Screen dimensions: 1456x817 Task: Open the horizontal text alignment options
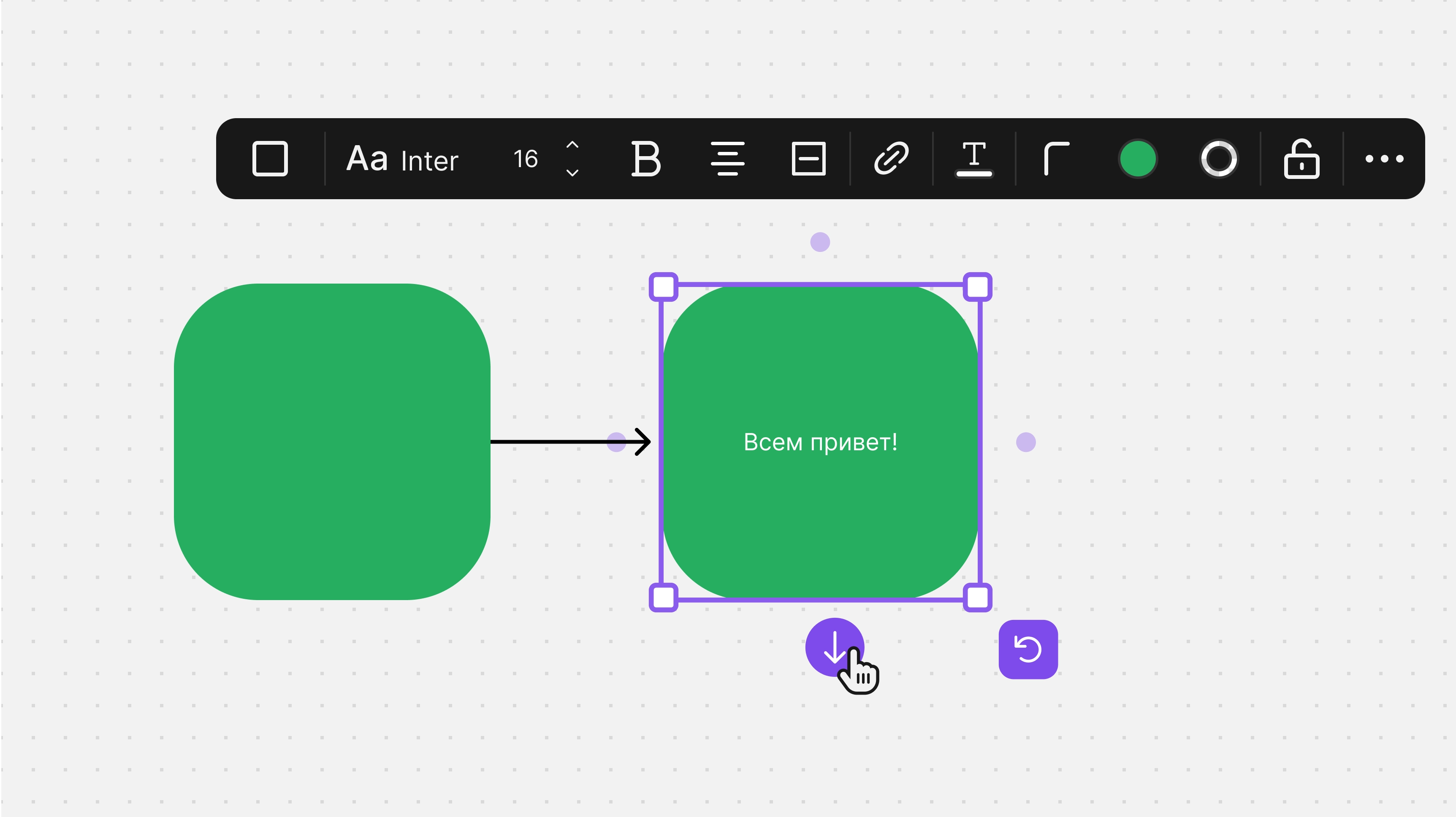coord(727,159)
